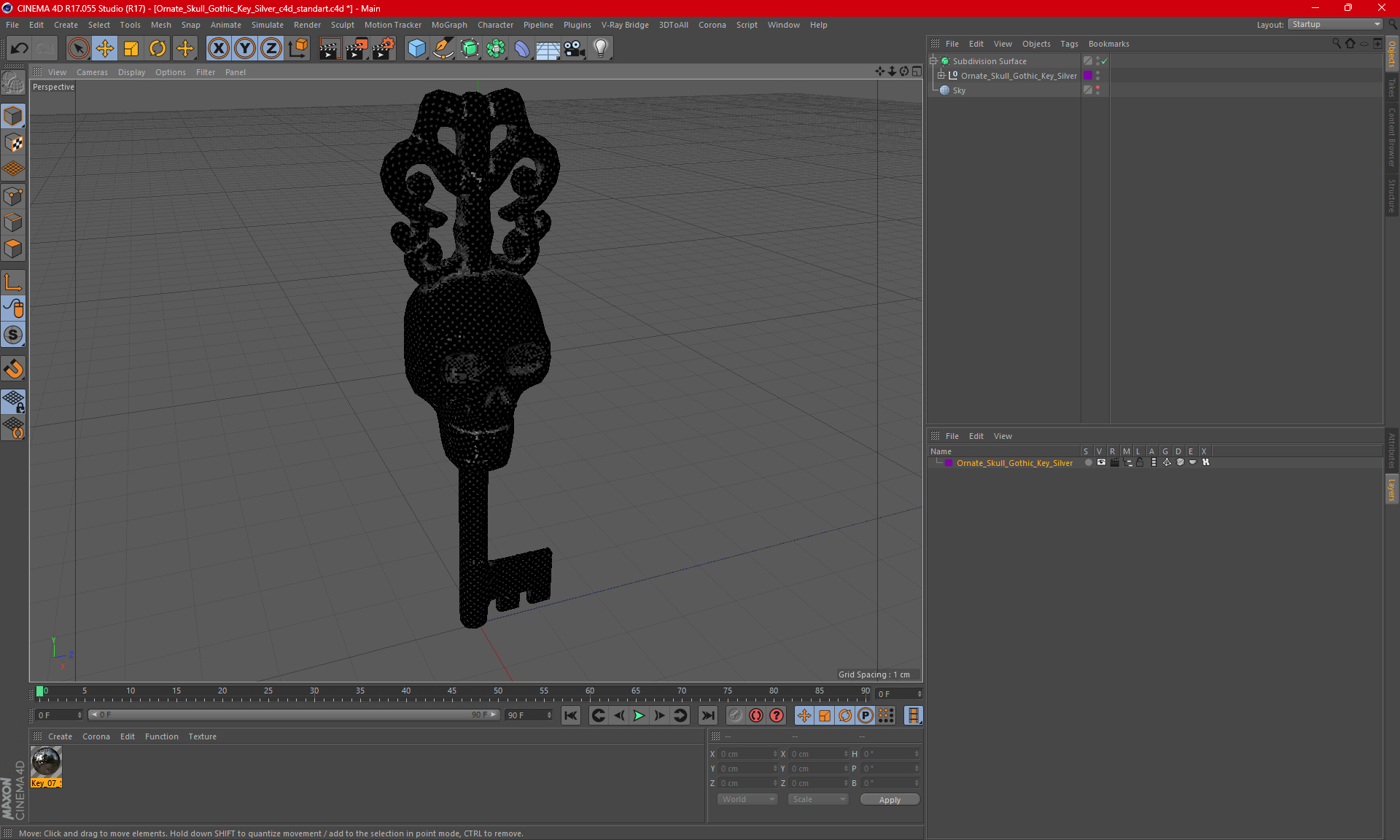Select the Key_07 material thumbnail
This screenshot has width=1400, height=840.
point(46,762)
